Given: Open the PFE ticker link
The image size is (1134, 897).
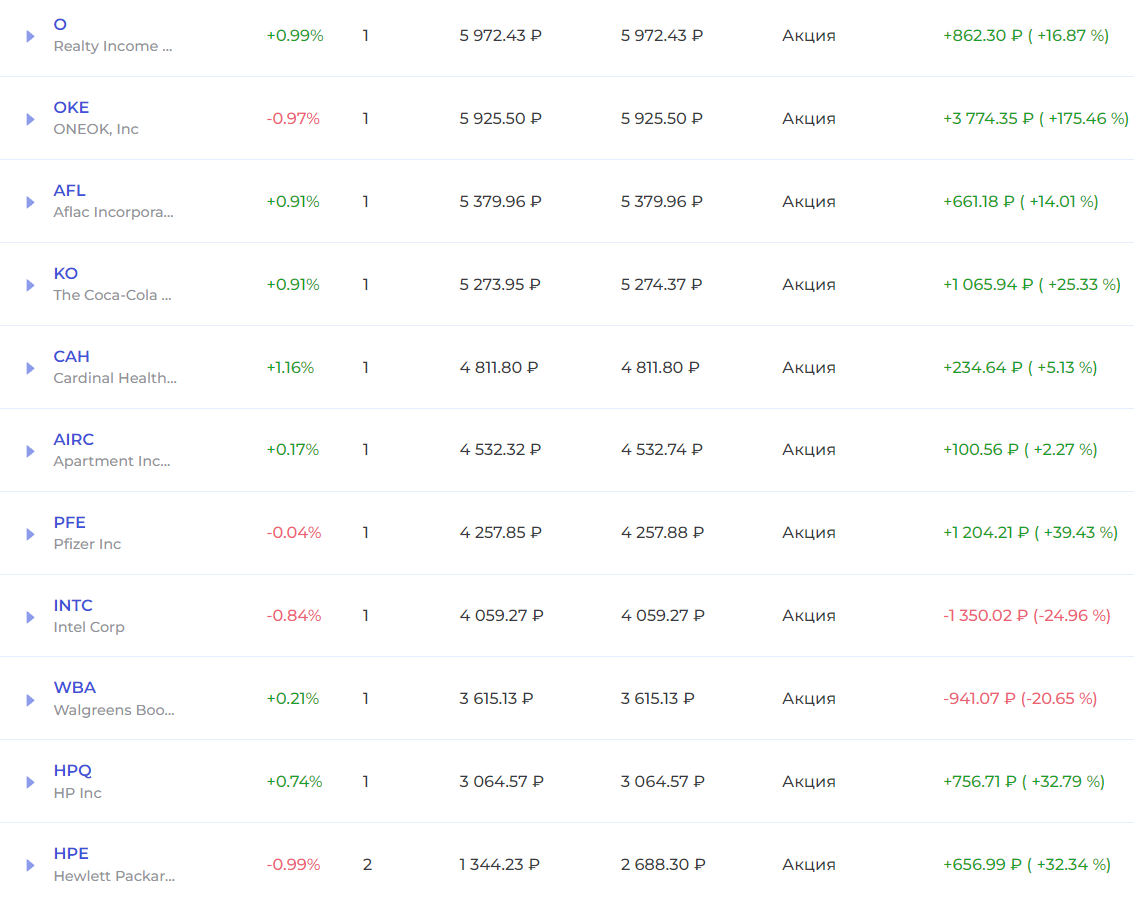Looking at the screenshot, I should point(69,522).
